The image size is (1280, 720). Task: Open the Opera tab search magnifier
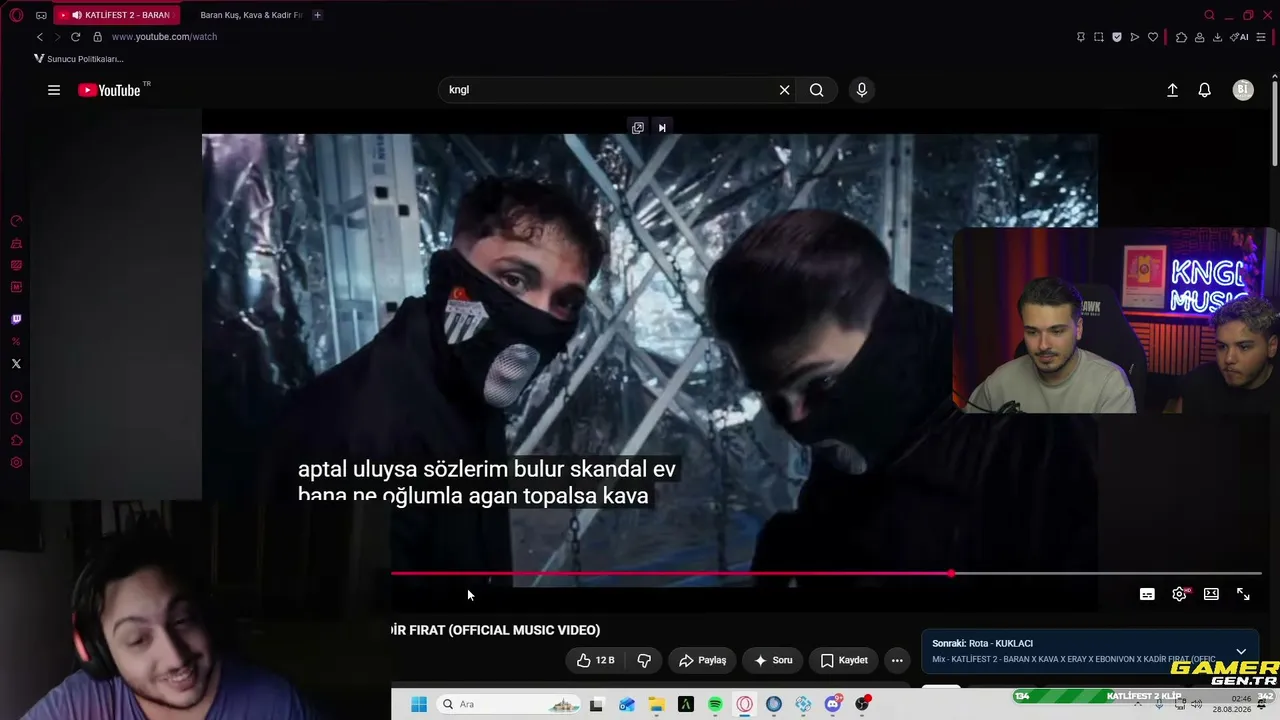coord(1209,15)
